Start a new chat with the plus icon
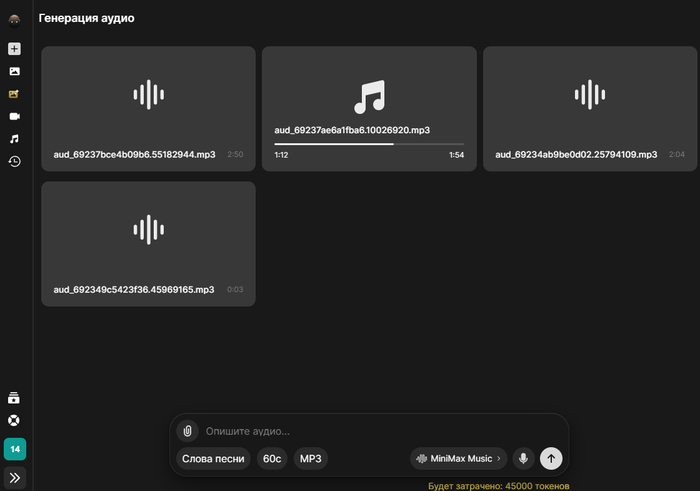The width and height of the screenshot is (700, 491). point(14,49)
